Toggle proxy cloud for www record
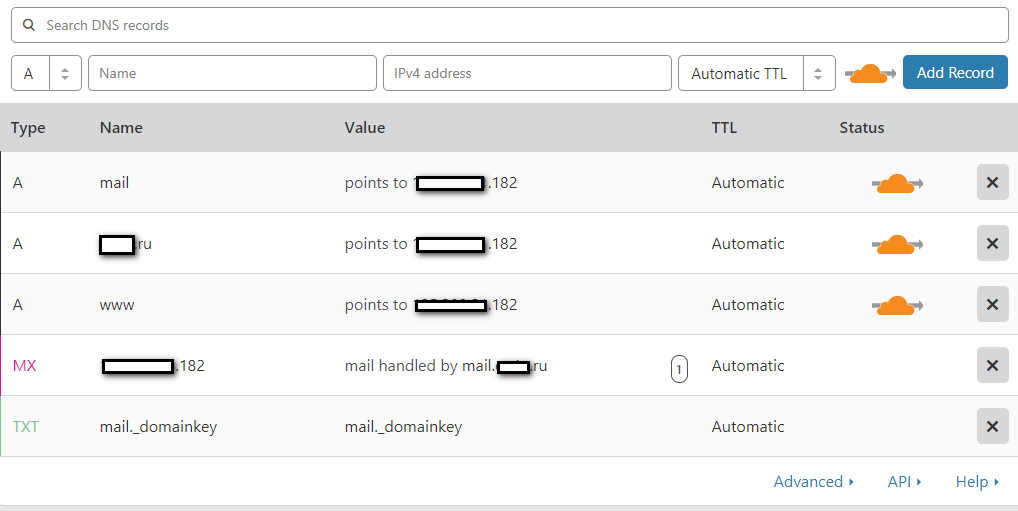1018x511 pixels. (x=897, y=305)
